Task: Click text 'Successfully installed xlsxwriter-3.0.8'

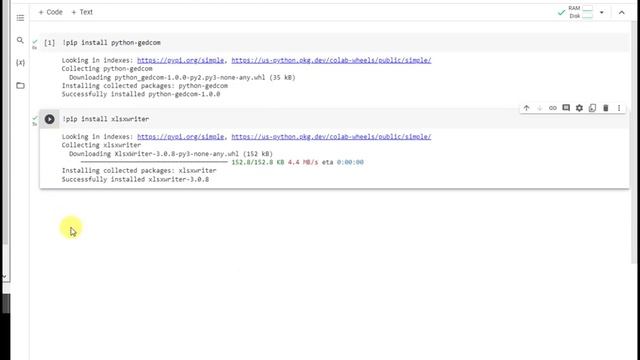Action: (135, 179)
